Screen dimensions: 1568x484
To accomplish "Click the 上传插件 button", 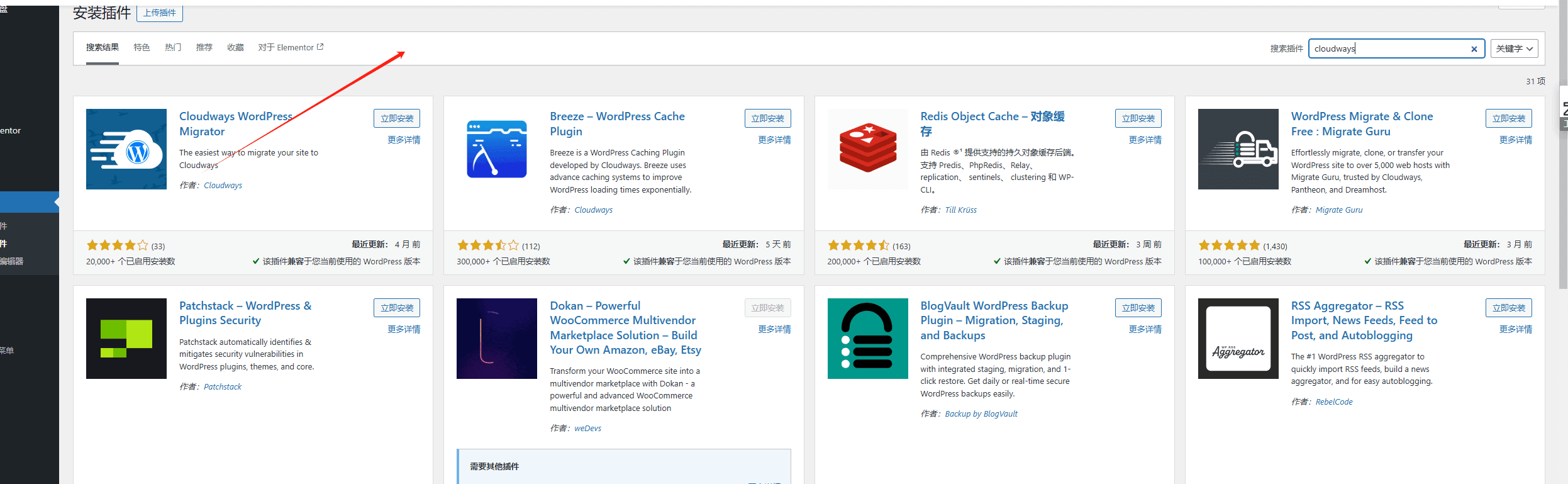I will (160, 13).
